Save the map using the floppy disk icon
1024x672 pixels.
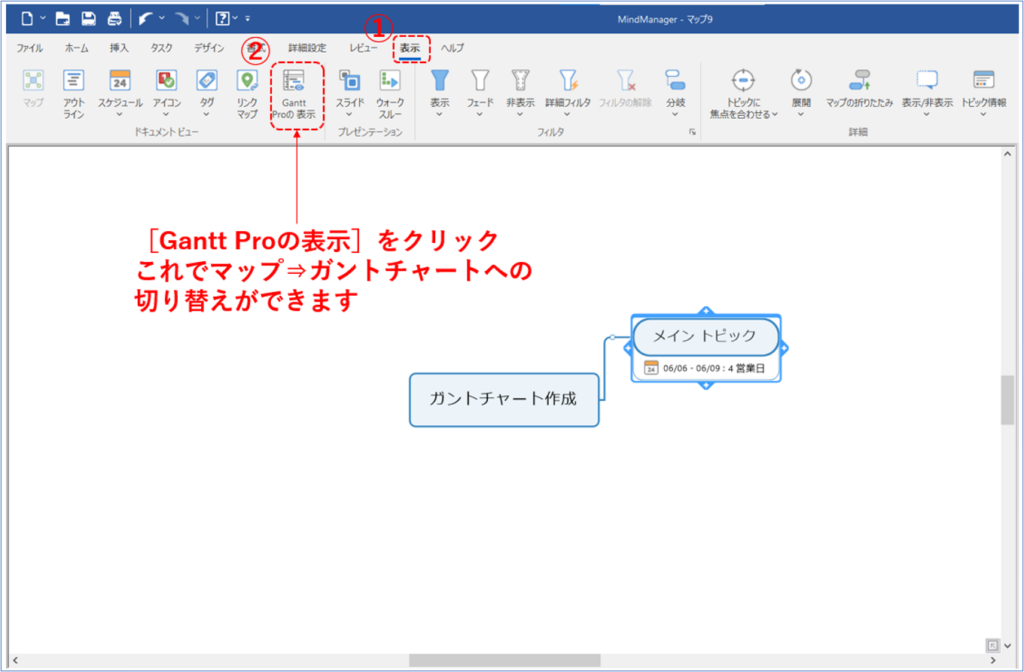[x=89, y=18]
